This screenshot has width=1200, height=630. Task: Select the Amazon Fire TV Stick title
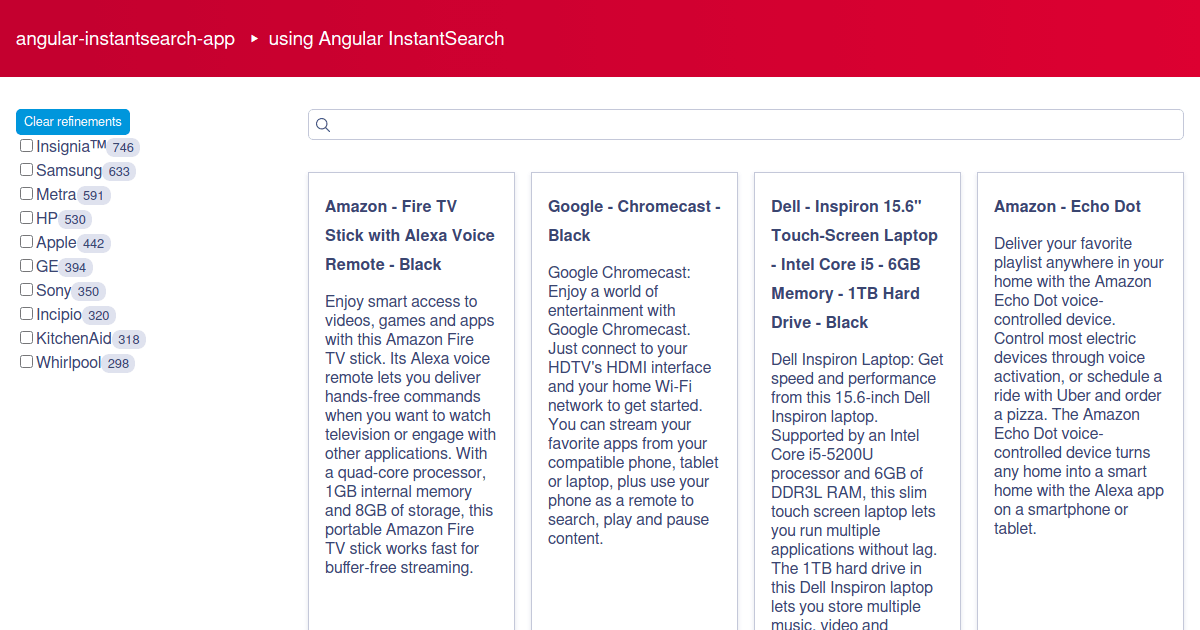point(409,235)
